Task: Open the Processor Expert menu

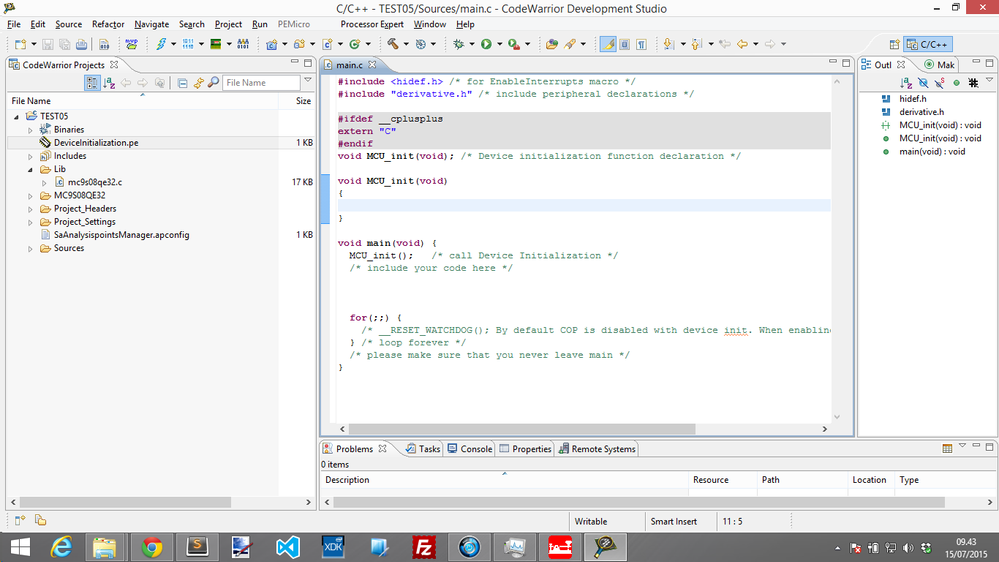Action: (372, 24)
